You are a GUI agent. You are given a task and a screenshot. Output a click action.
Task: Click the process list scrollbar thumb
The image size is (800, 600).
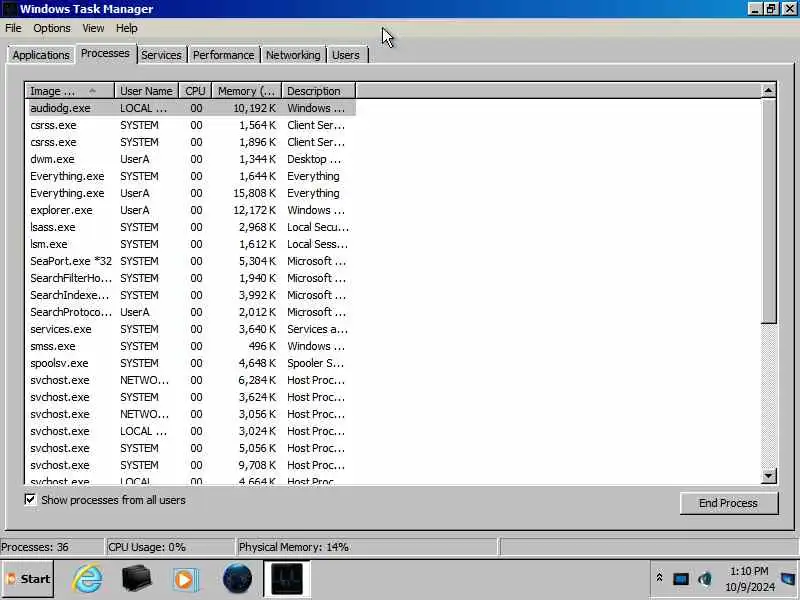click(768, 211)
